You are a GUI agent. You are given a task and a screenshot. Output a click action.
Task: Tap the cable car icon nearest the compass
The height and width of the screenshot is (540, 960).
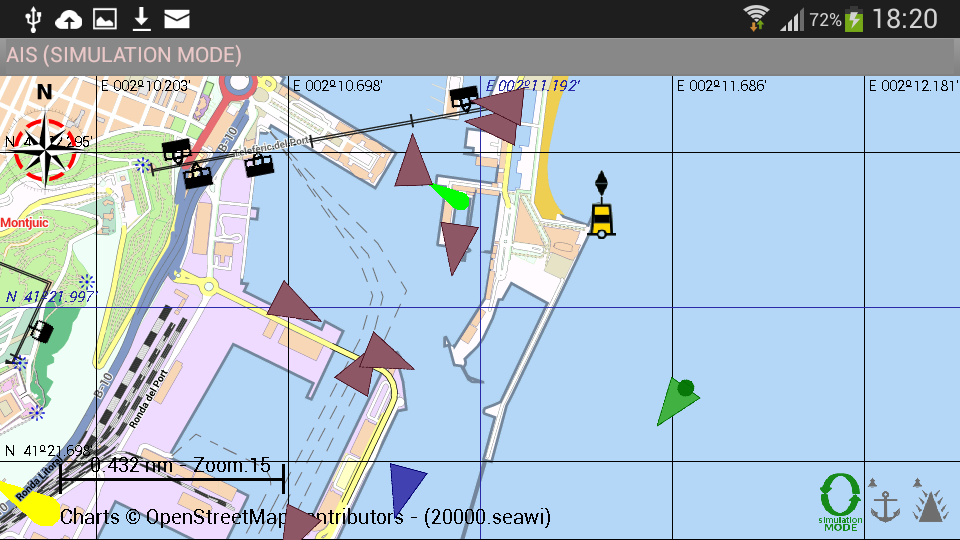pyautogui.click(x=176, y=152)
